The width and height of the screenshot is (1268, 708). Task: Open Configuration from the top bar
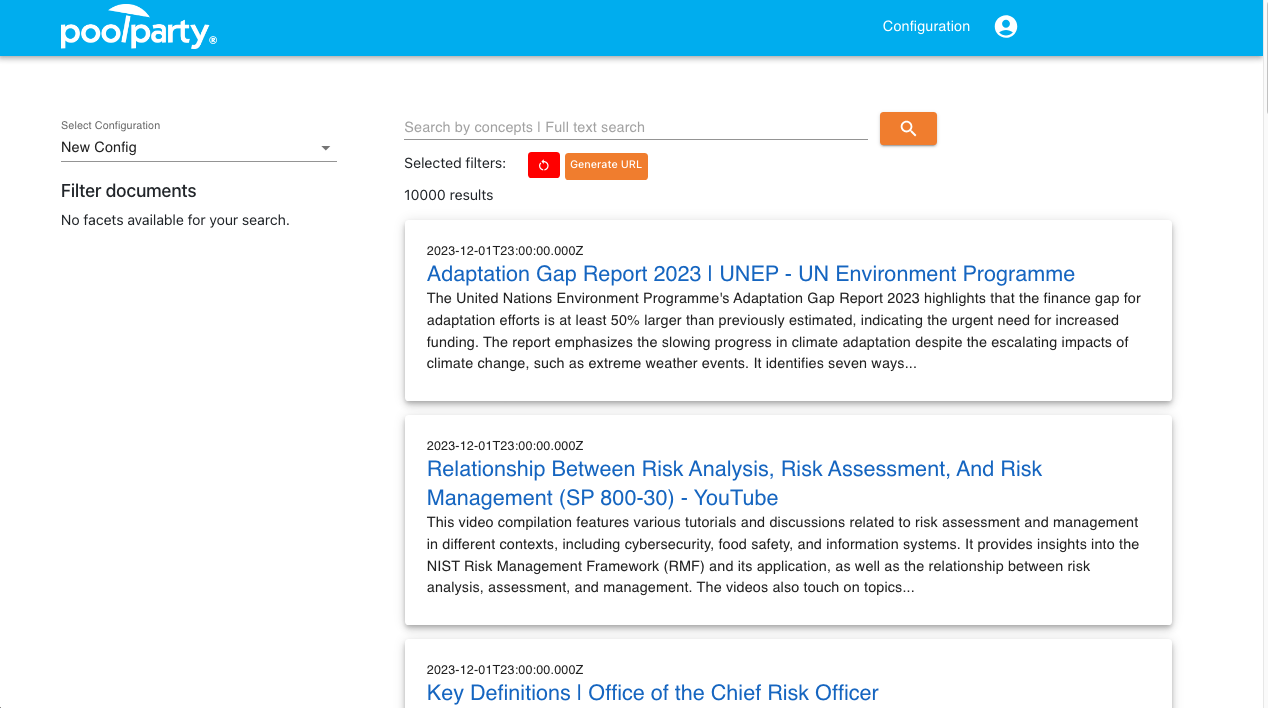[926, 27]
